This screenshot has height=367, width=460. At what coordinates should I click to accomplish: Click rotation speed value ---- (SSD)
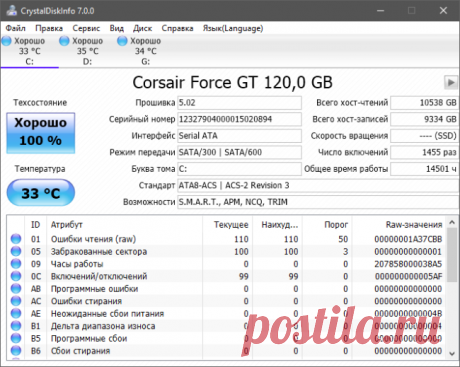(x=425, y=136)
